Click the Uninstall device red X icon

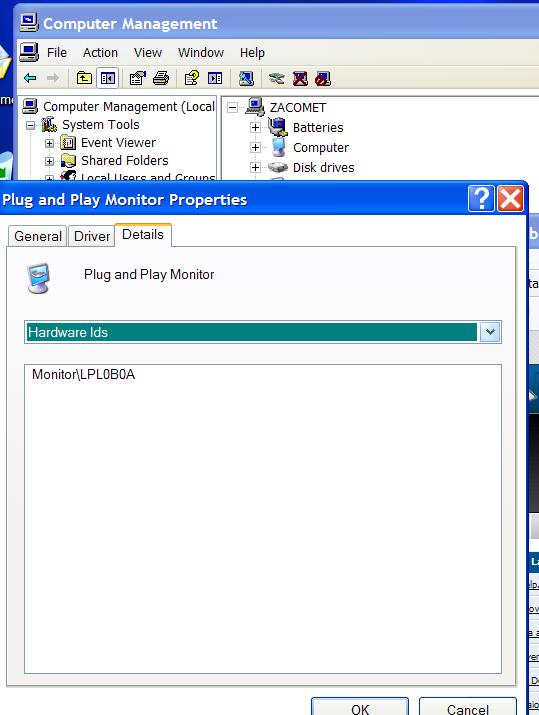coord(300,78)
